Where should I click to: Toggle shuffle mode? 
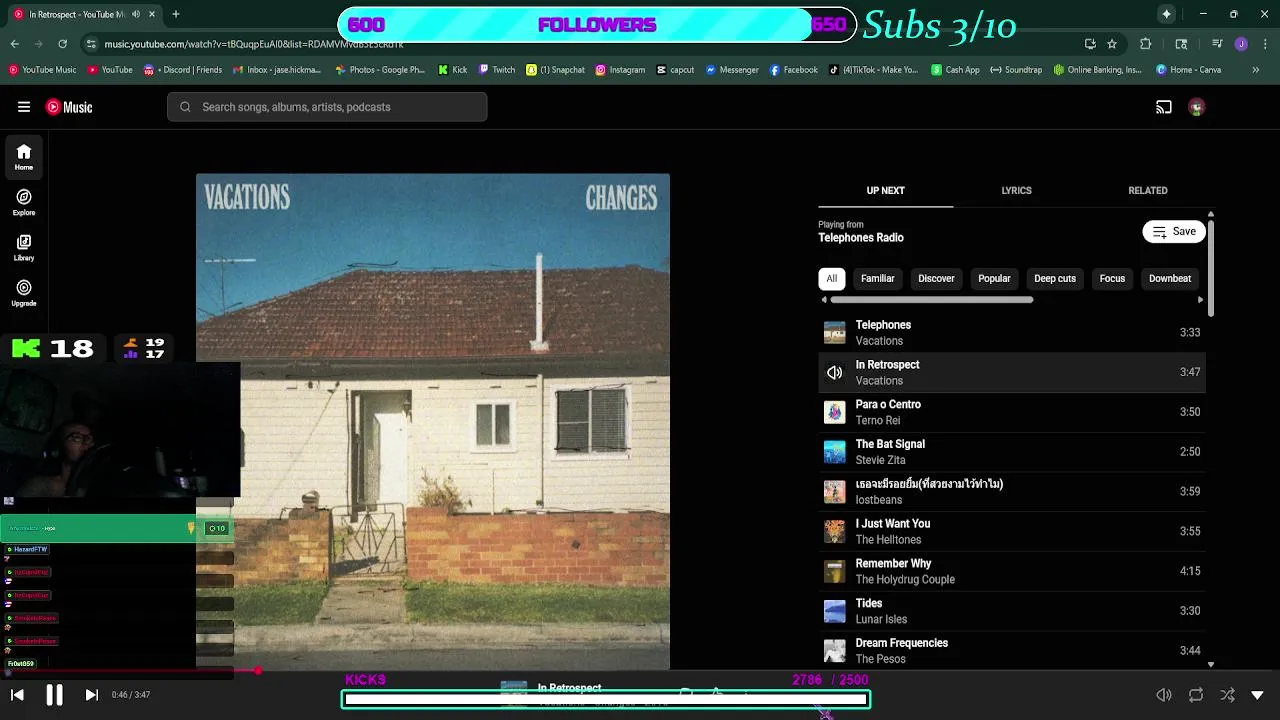(1228, 695)
